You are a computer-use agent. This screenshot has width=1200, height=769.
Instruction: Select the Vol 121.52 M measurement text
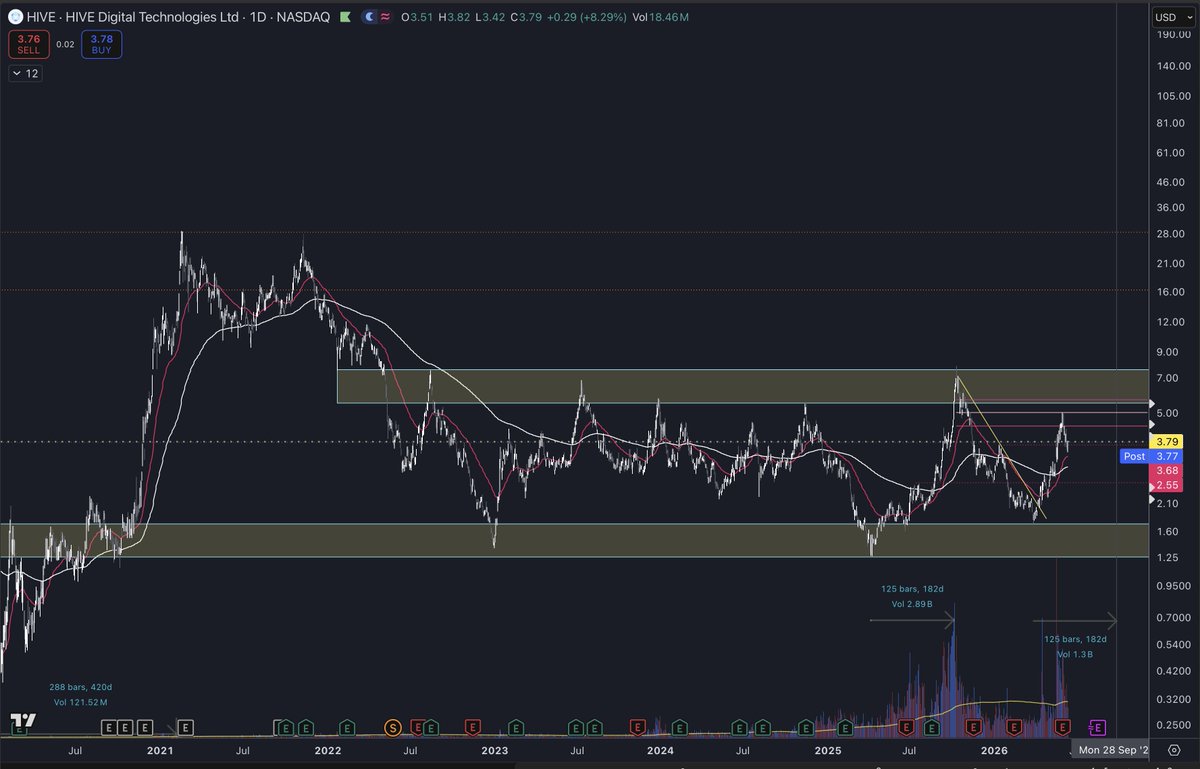[82, 704]
